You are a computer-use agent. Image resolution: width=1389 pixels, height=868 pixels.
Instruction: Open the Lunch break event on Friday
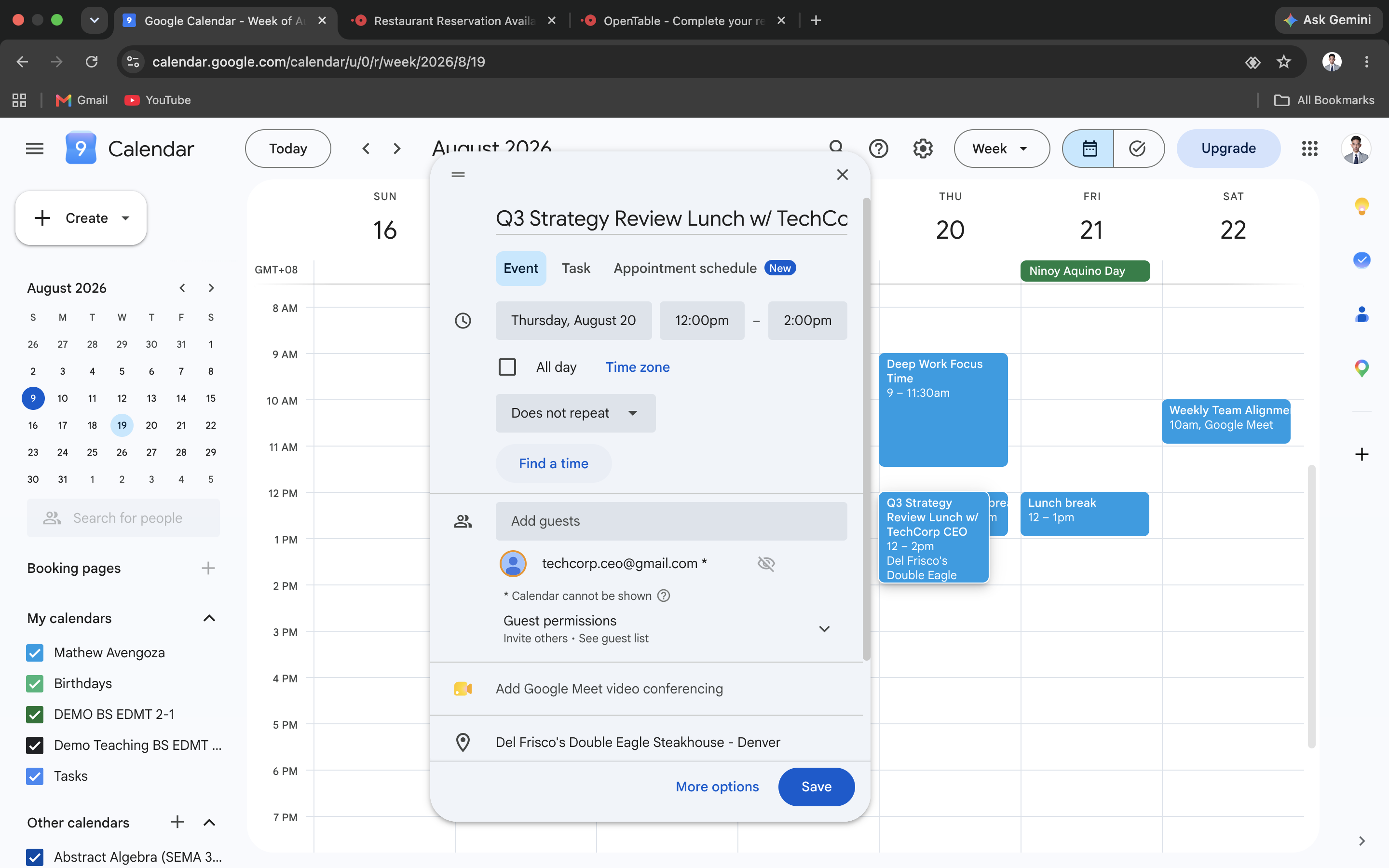(x=1084, y=514)
